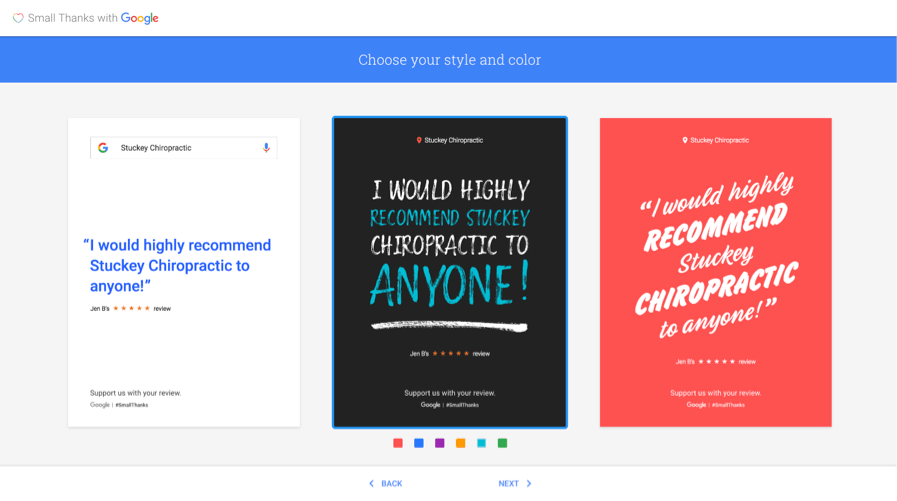Click the location pin on black poster

click(x=419, y=140)
